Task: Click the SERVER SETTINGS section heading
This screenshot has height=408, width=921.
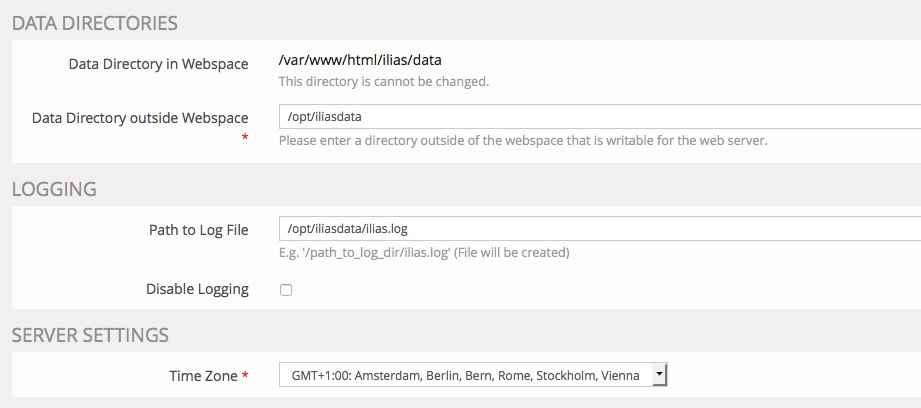Action: (90, 335)
